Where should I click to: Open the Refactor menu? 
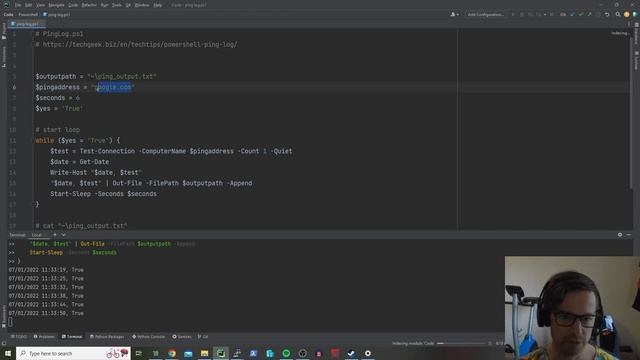(89, 5)
